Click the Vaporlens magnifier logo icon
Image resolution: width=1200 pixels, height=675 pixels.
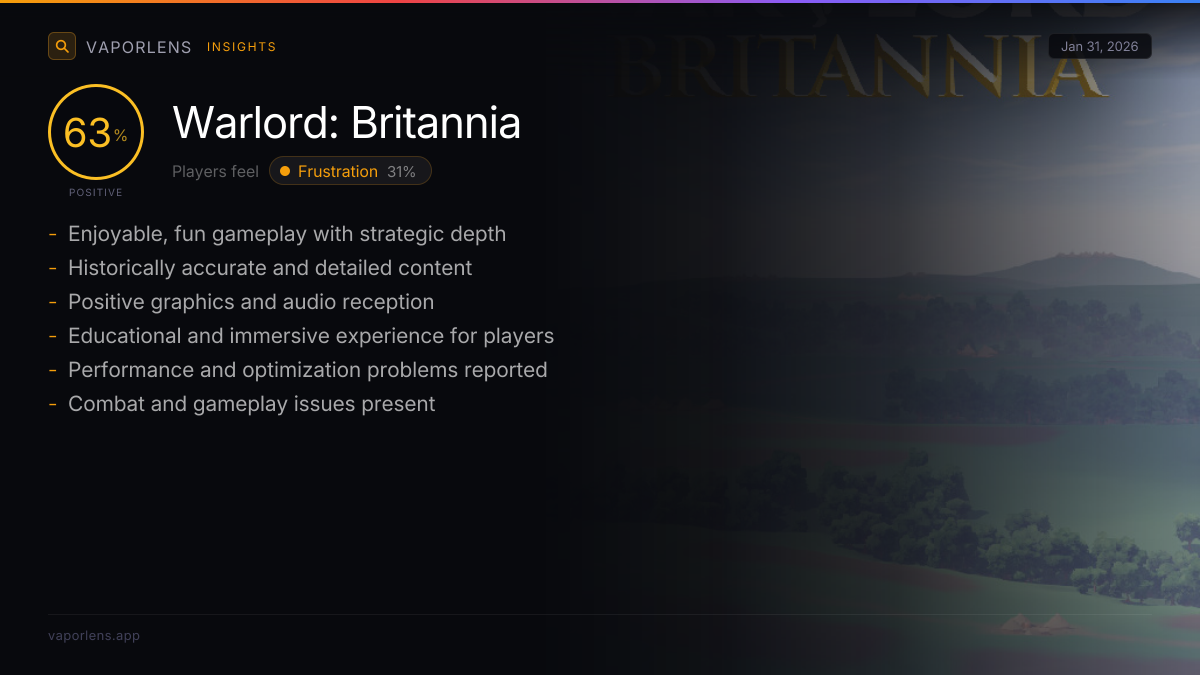click(62, 46)
